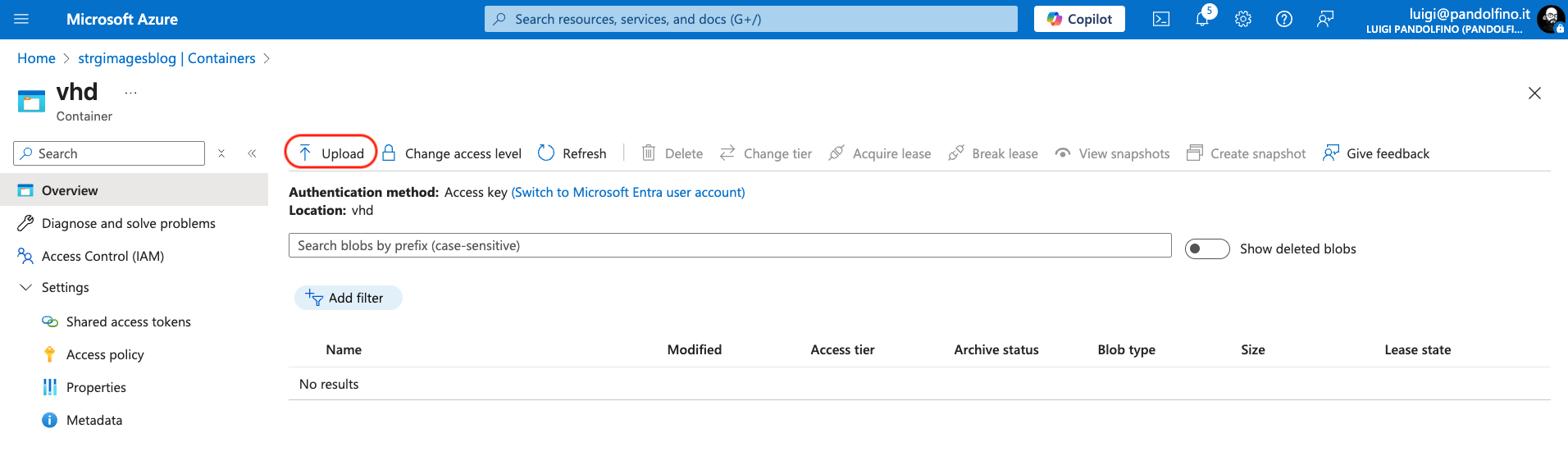Launch Cloud Shell from the top bar
The height and width of the screenshot is (456, 1568).
(x=1161, y=19)
